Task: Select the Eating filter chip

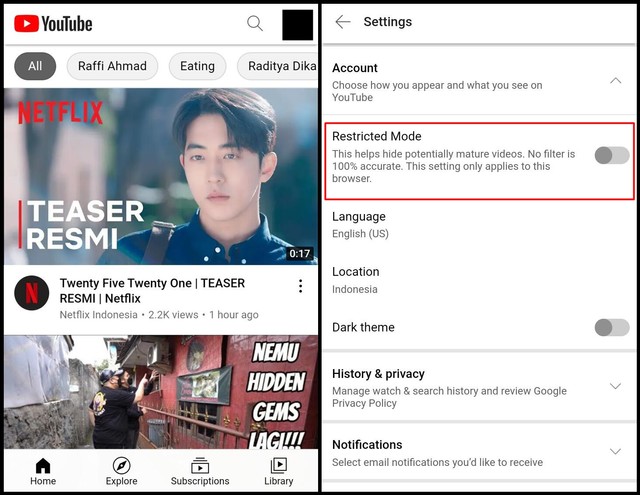Action: coord(198,66)
